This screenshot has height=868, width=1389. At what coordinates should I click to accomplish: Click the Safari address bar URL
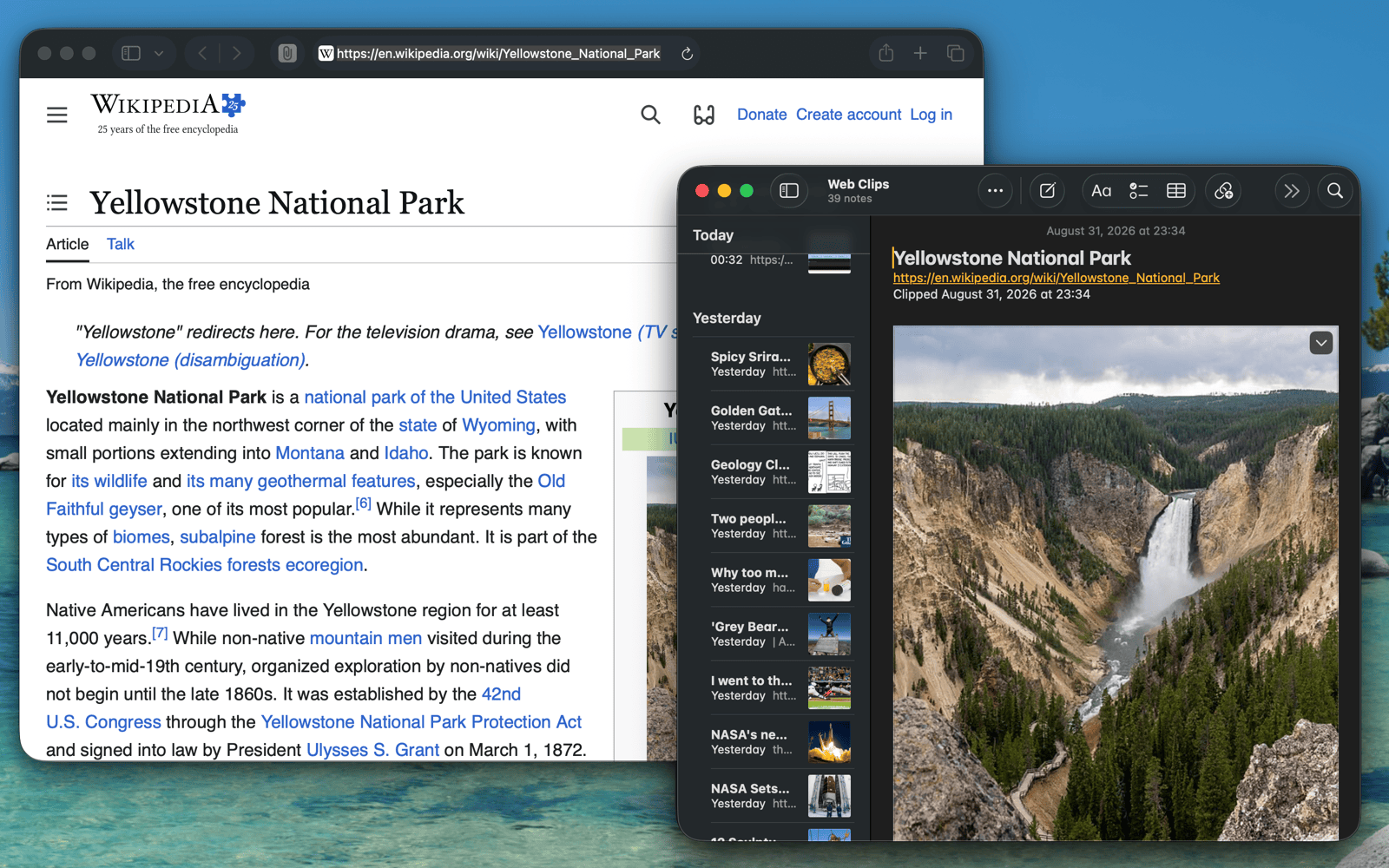point(498,54)
